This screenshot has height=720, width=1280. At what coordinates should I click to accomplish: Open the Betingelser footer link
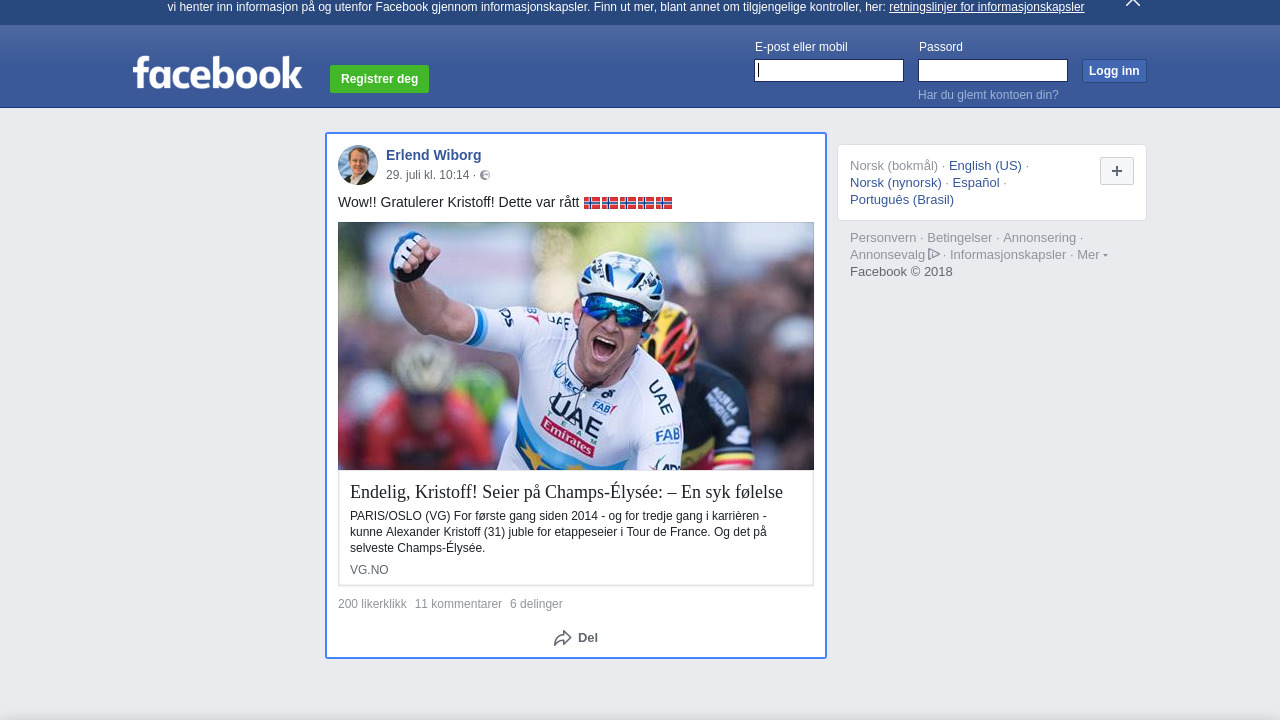pos(959,238)
